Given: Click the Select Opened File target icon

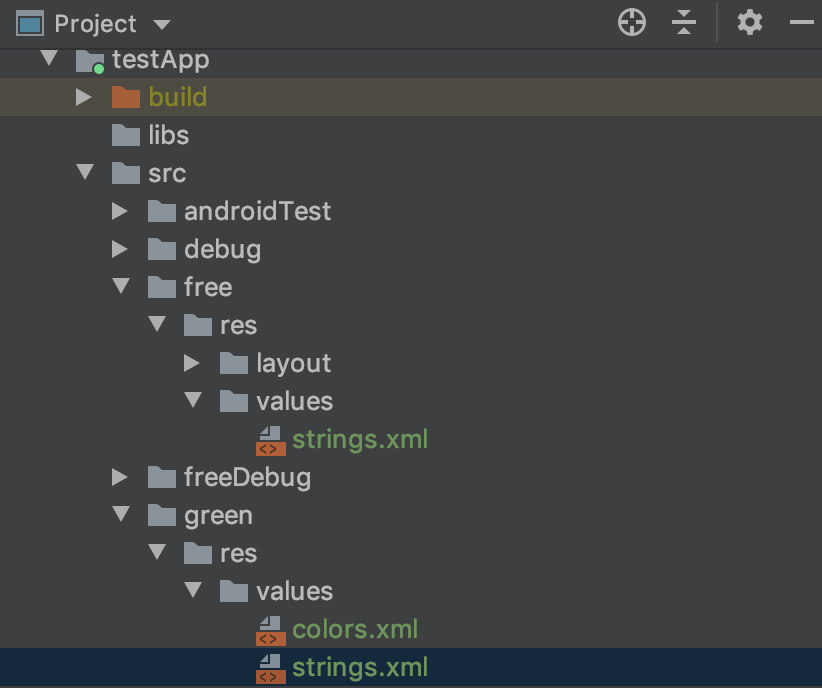Looking at the screenshot, I should click(632, 23).
